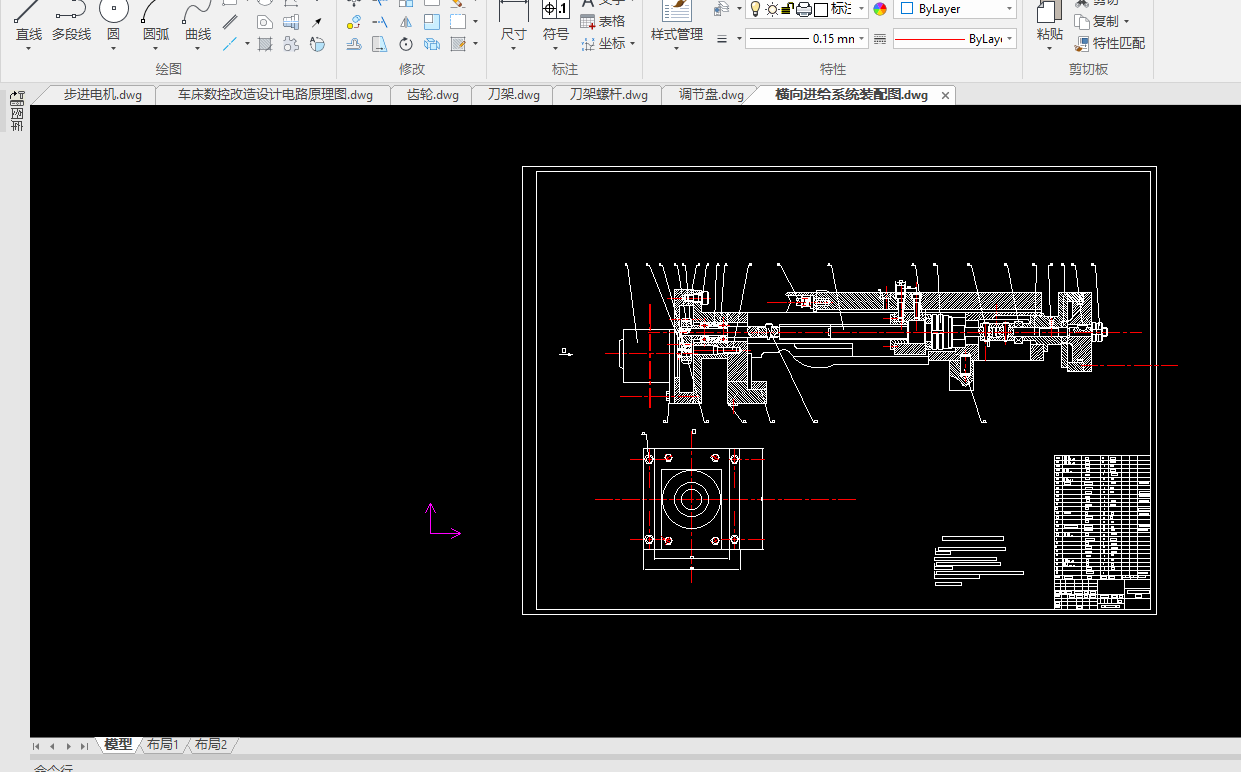This screenshot has width=1241, height=772.
Task: Switch to the 布局1 layout tab
Action: click(162, 745)
